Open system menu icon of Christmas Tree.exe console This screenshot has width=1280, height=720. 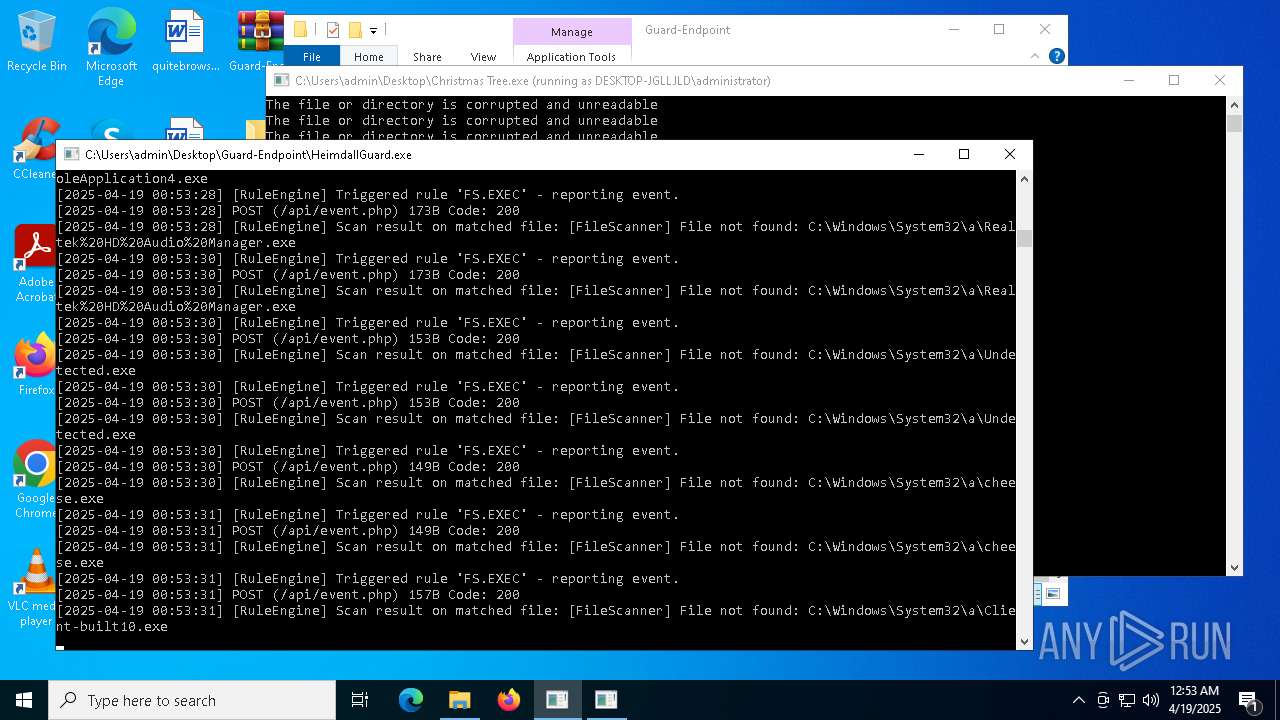click(x=281, y=81)
